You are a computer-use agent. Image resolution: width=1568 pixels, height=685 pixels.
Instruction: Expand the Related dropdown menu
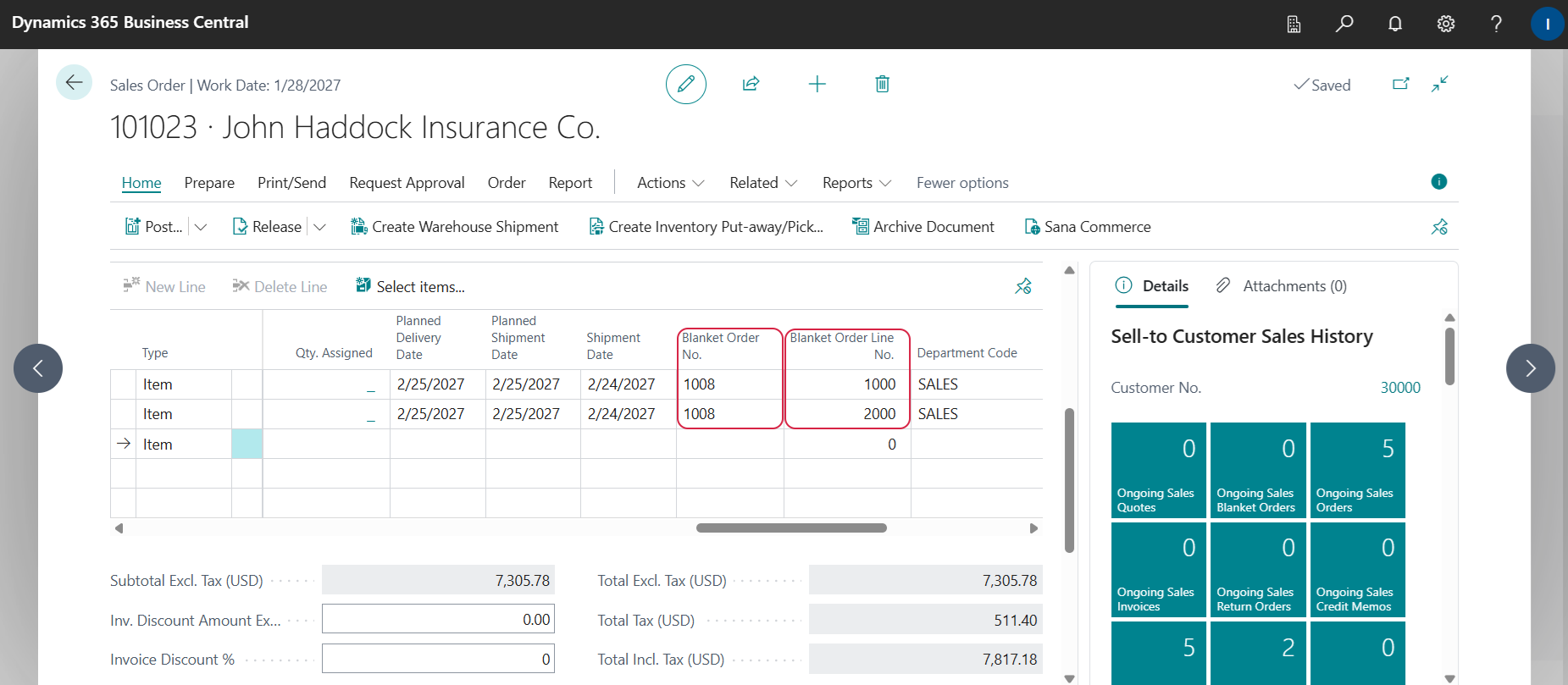pyautogui.click(x=762, y=183)
